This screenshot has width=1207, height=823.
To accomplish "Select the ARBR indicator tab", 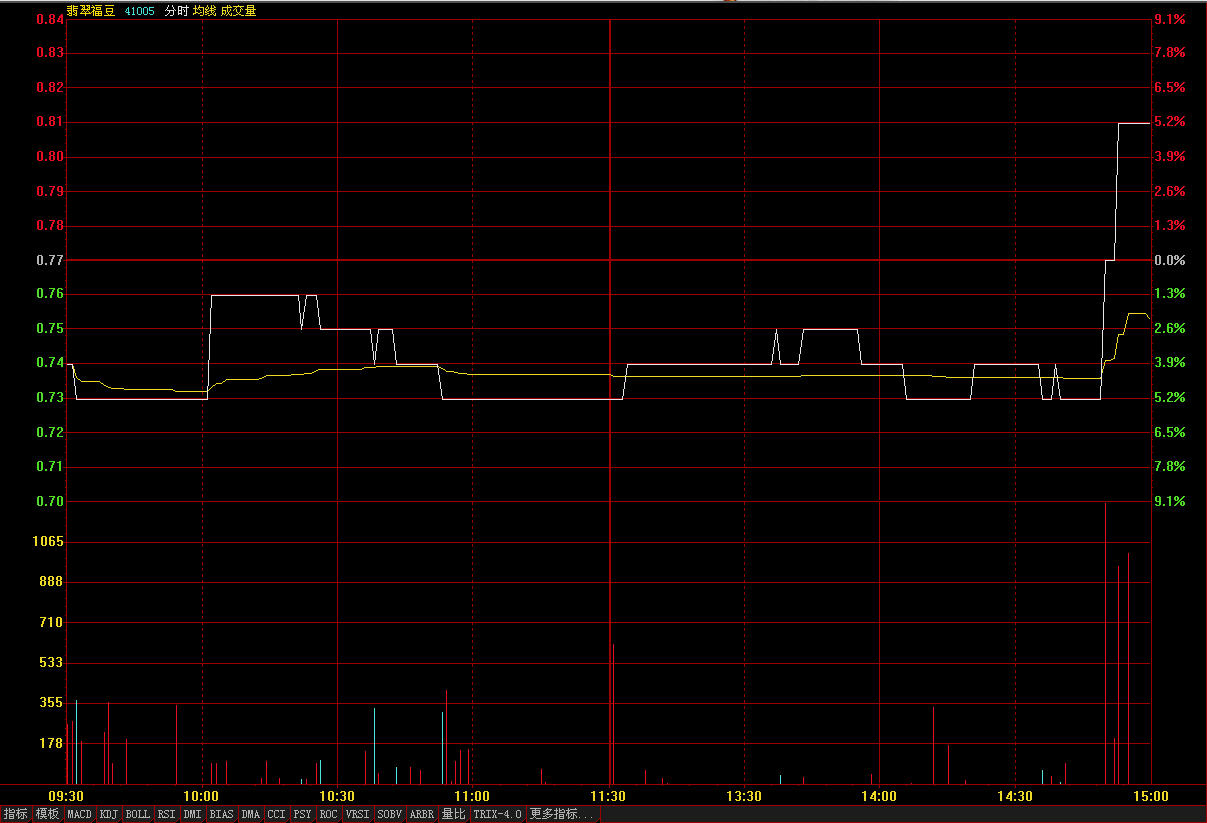I will click(422, 814).
